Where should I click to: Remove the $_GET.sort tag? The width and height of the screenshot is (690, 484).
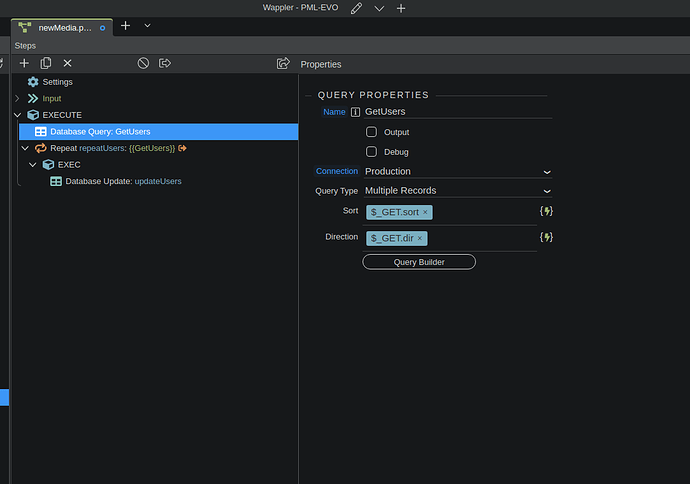(425, 212)
